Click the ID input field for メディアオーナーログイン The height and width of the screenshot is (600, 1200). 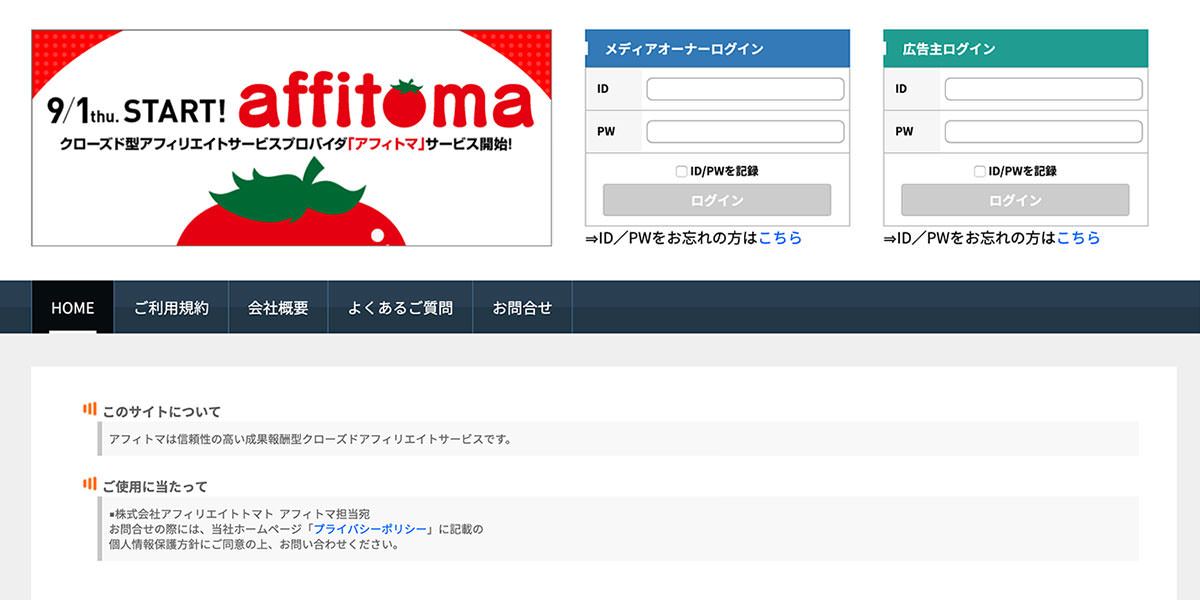(x=744, y=88)
